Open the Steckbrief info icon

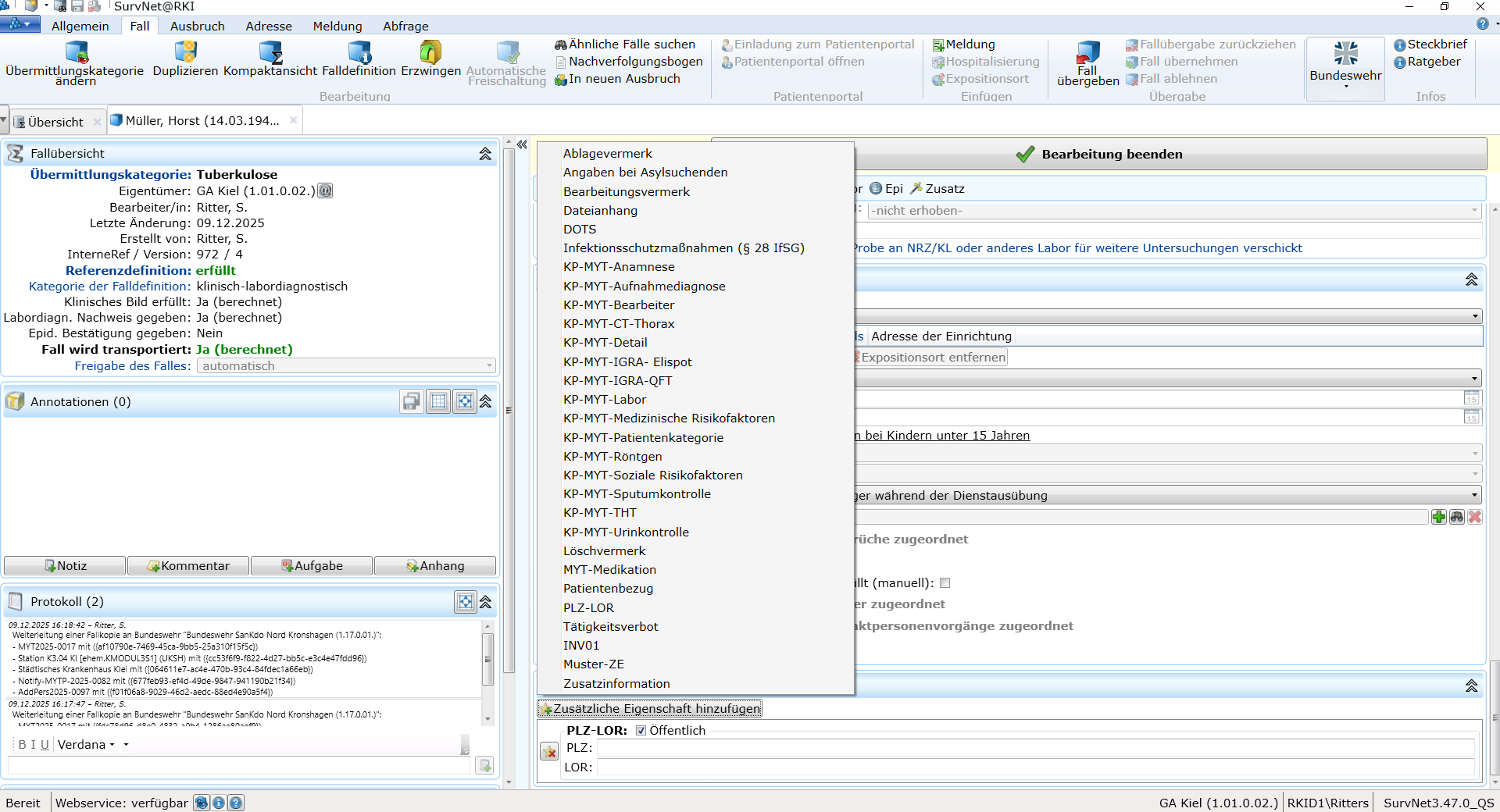1400,45
